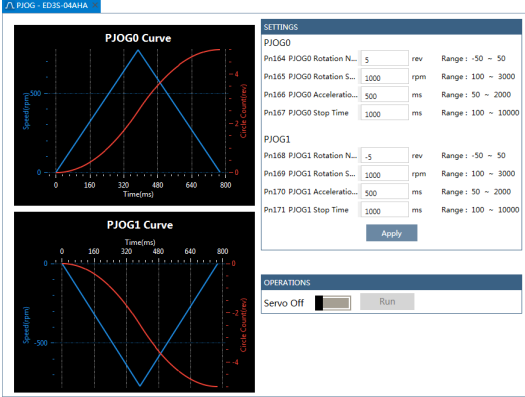
Task: Select the PJOG - ED3S-04AHA tab
Action: click(x=51, y=6)
